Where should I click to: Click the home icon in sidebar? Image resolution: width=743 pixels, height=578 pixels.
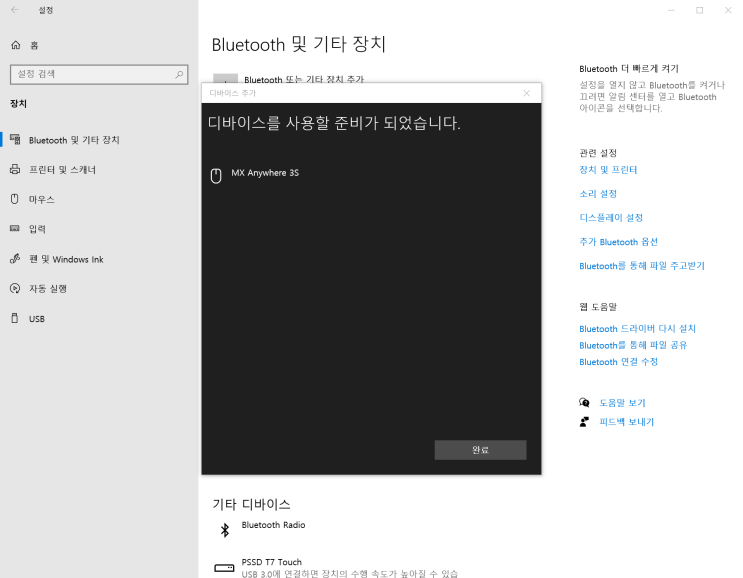(x=16, y=45)
